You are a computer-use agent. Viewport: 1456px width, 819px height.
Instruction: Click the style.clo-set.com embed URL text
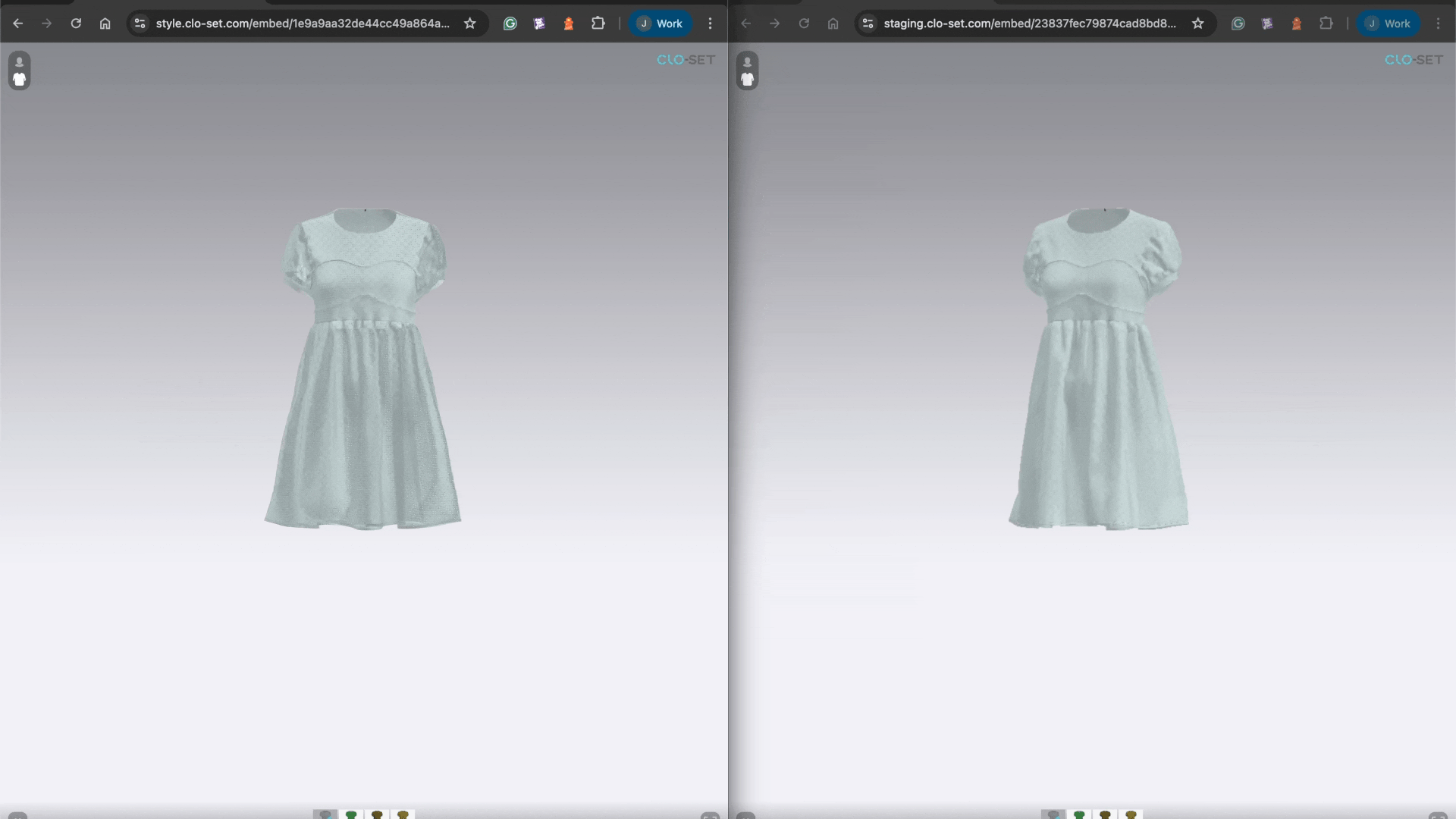pyautogui.click(x=303, y=24)
